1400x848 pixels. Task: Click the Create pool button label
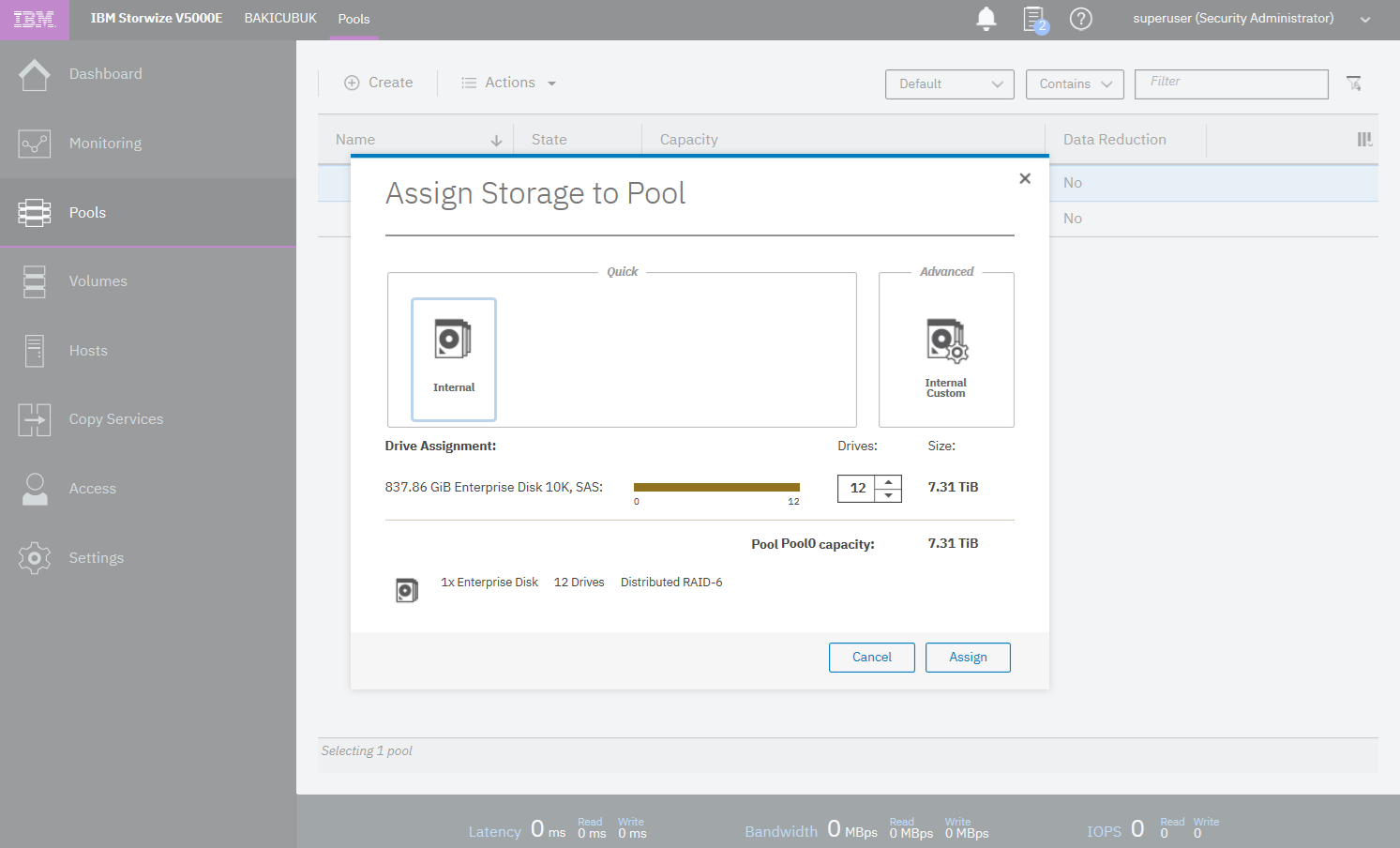point(391,83)
